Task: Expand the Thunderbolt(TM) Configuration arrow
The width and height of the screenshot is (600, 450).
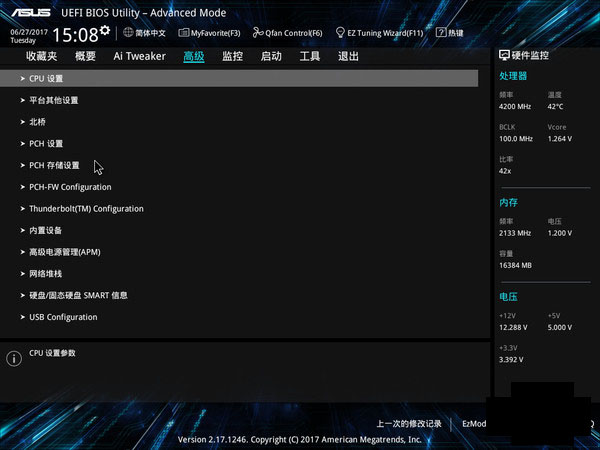Action: pos(23,209)
